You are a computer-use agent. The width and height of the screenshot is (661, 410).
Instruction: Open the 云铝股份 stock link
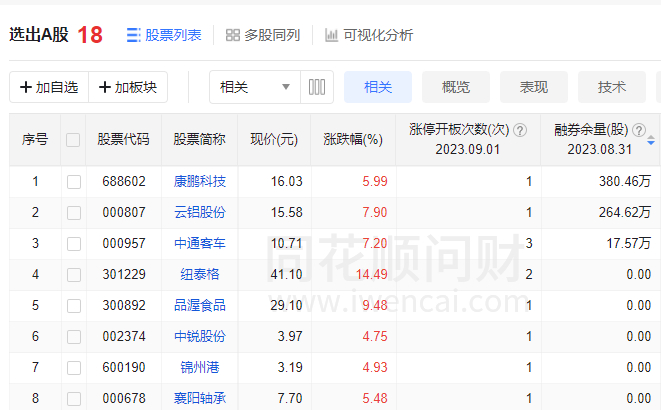200,212
